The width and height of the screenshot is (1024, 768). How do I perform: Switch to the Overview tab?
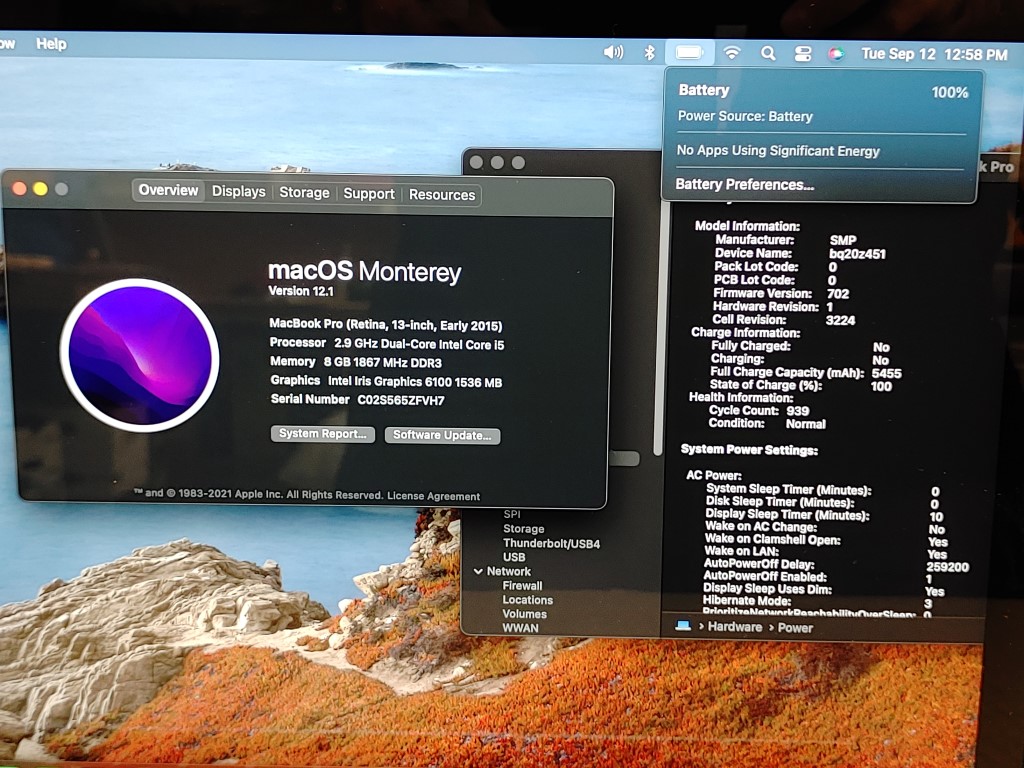click(x=168, y=190)
